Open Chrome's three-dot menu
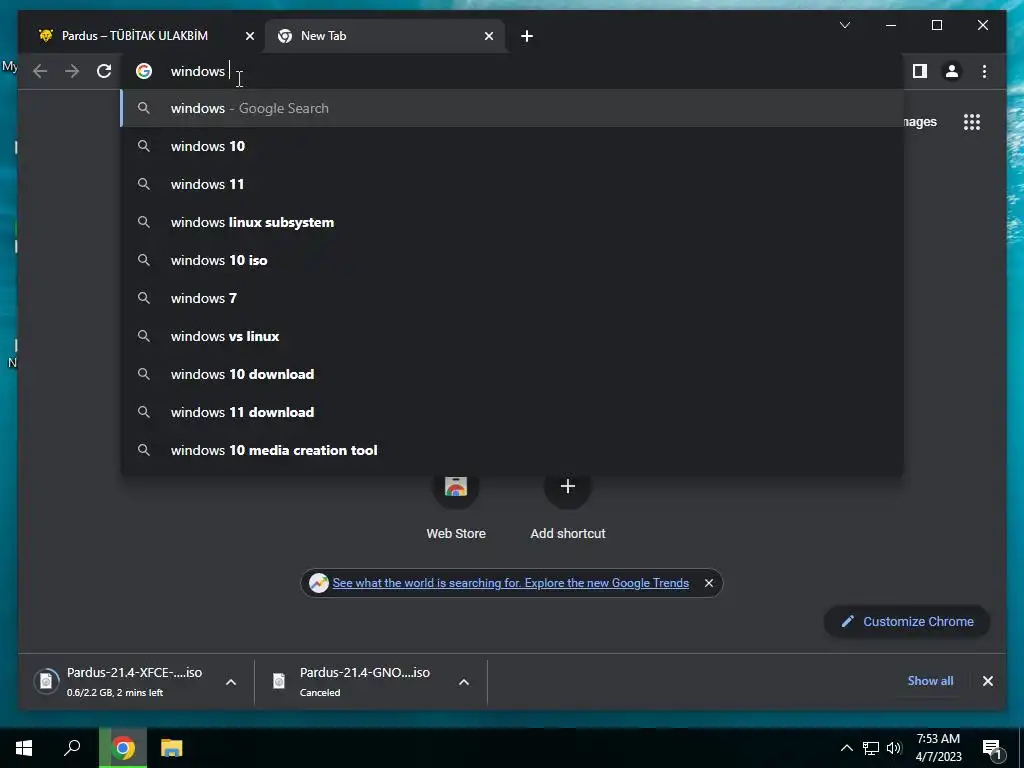This screenshot has height=768, width=1024. [x=984, y=71]
